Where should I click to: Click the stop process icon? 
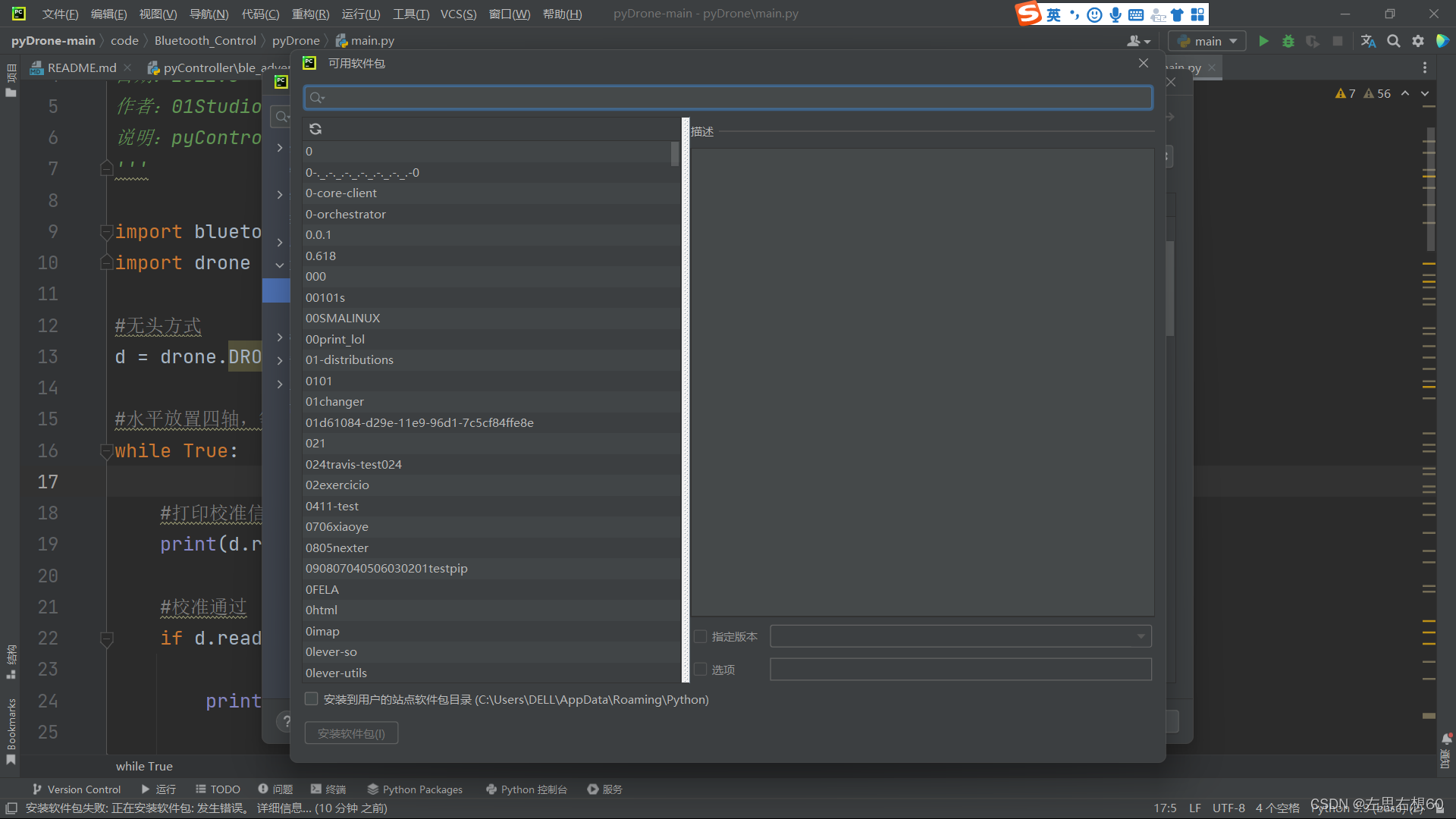coord(1338,41)
